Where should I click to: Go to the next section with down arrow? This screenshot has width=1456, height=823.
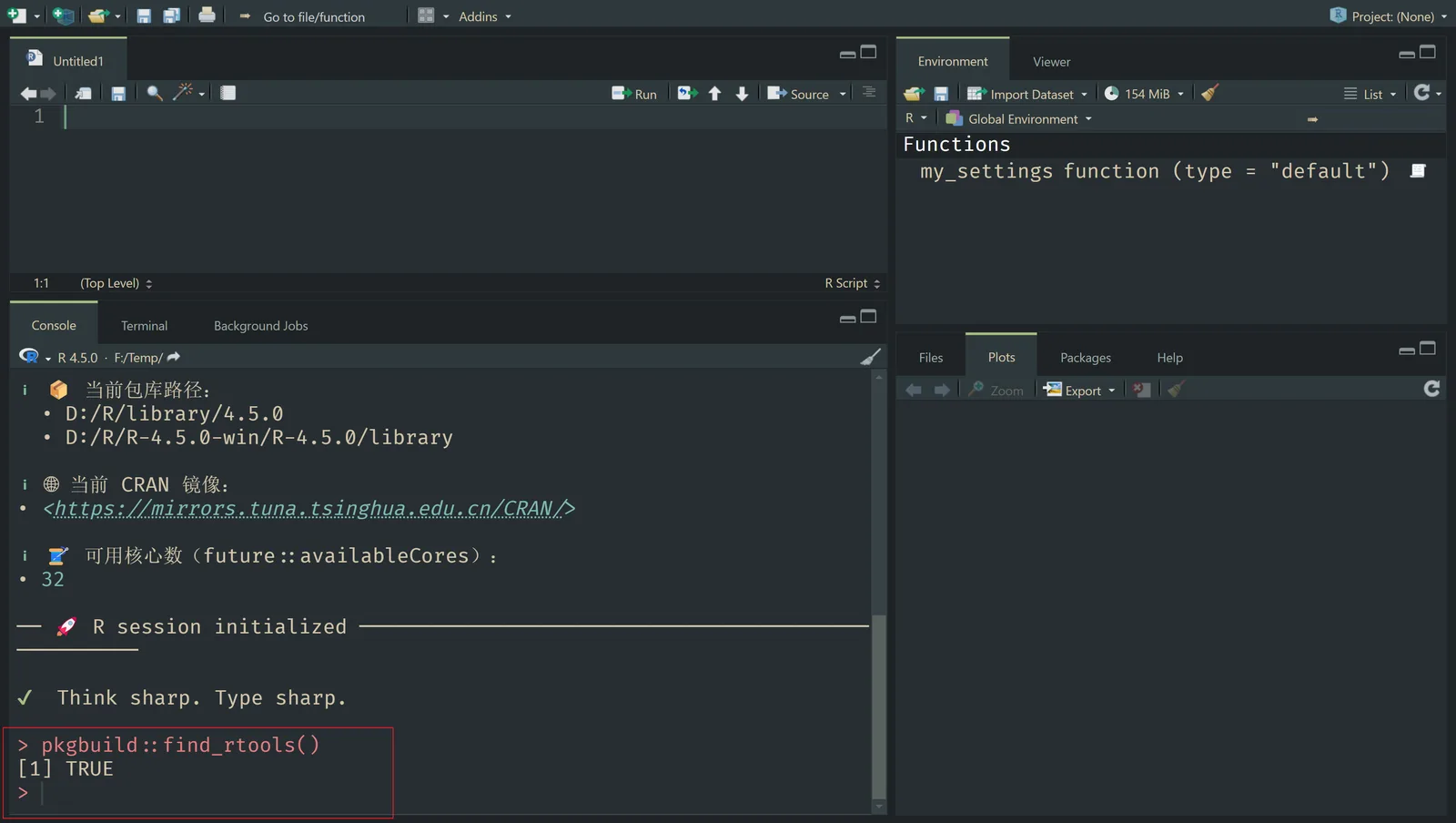pyautogui.click(x=742, y=93)
